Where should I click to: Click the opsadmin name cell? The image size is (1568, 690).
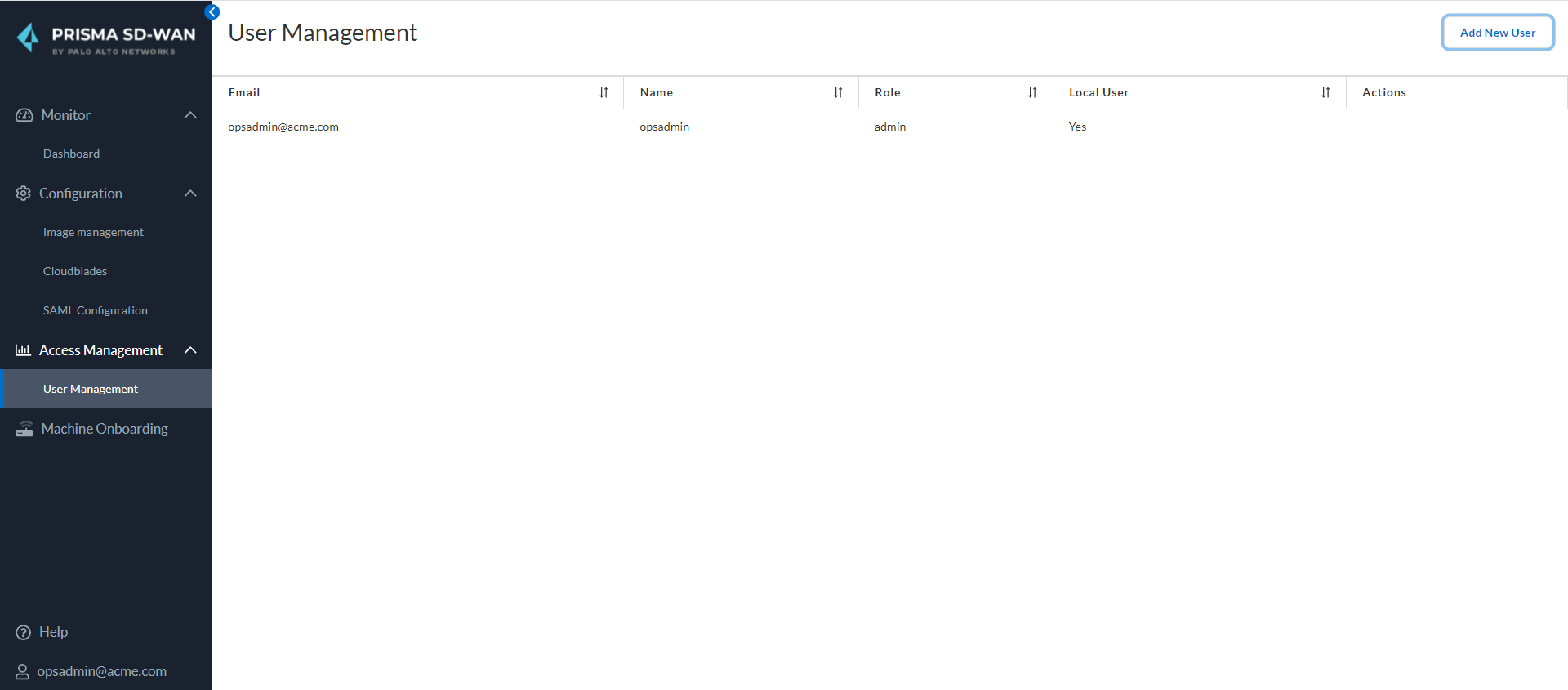tap(665, 127)
